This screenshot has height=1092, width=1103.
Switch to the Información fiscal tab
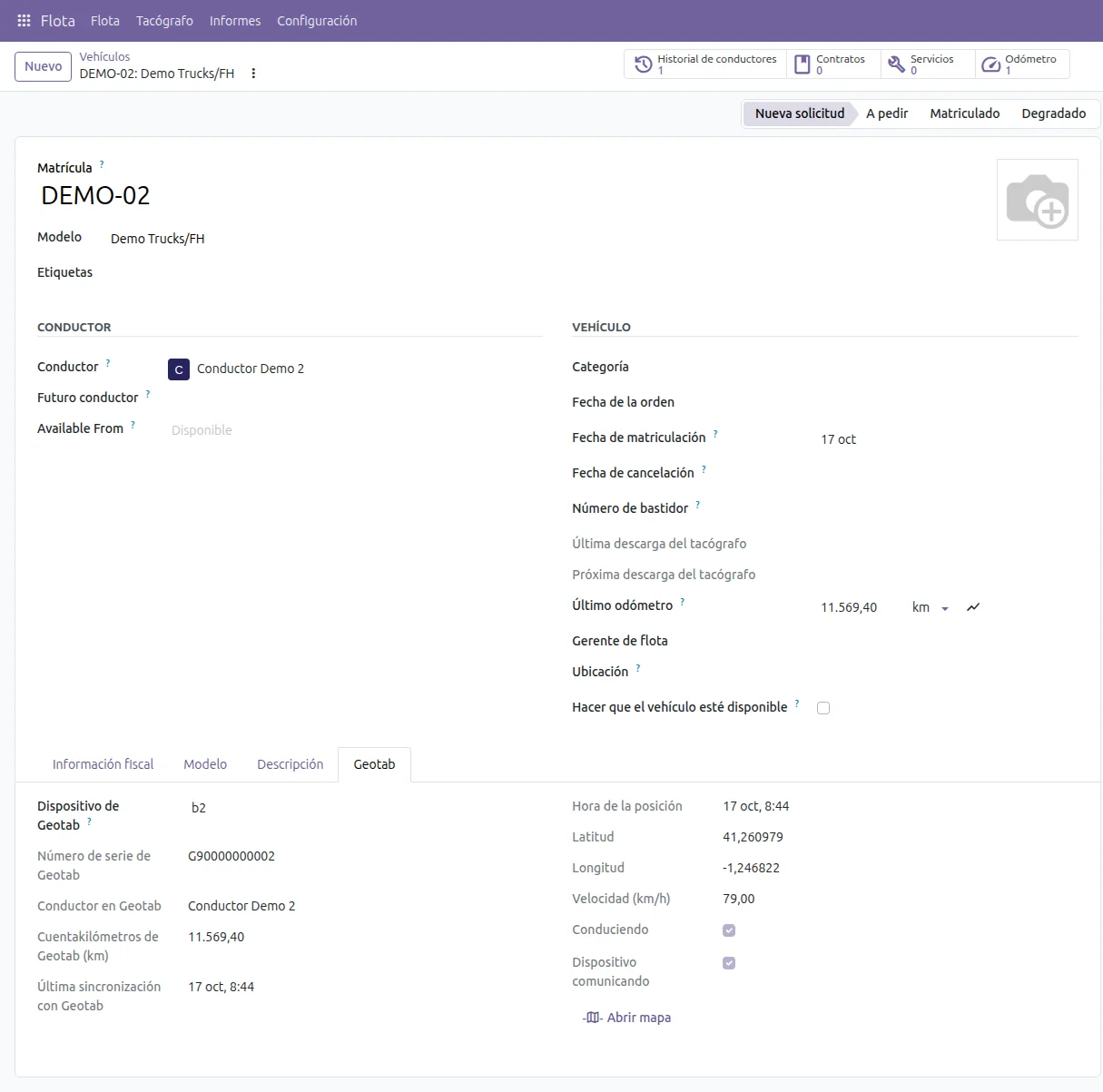click(x=103, y=764)
